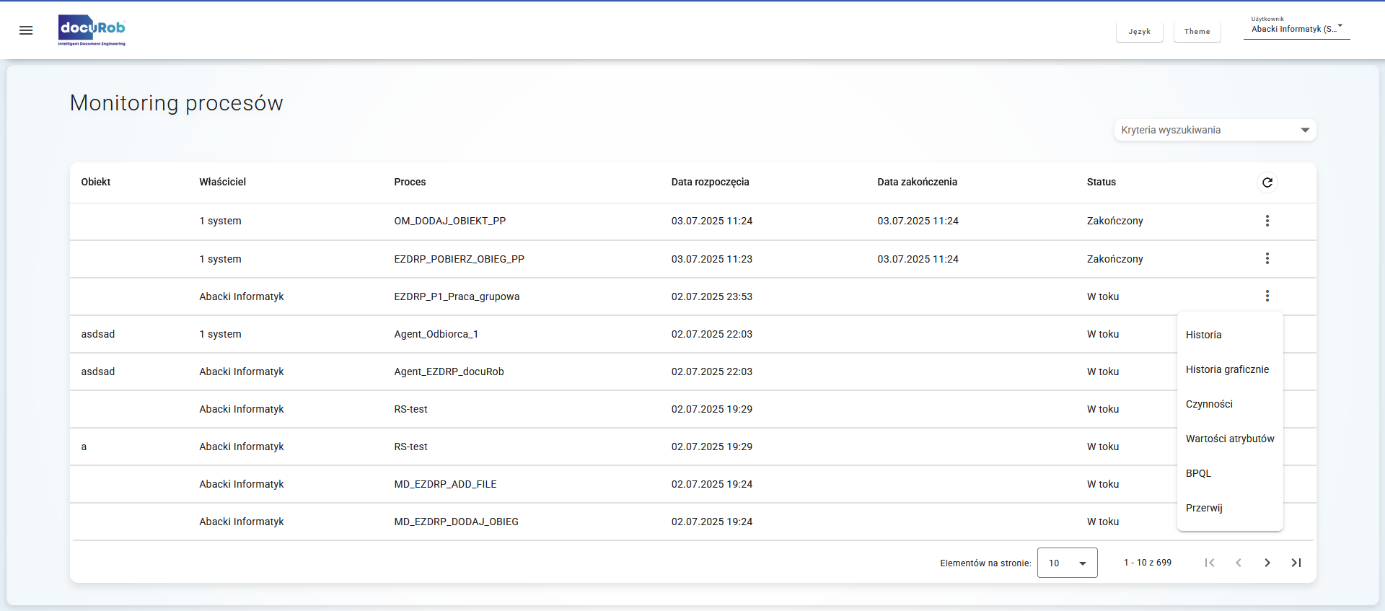Screen dimensions: 1385x611
Task: Refresh the process list
Action: [1267, 182]
